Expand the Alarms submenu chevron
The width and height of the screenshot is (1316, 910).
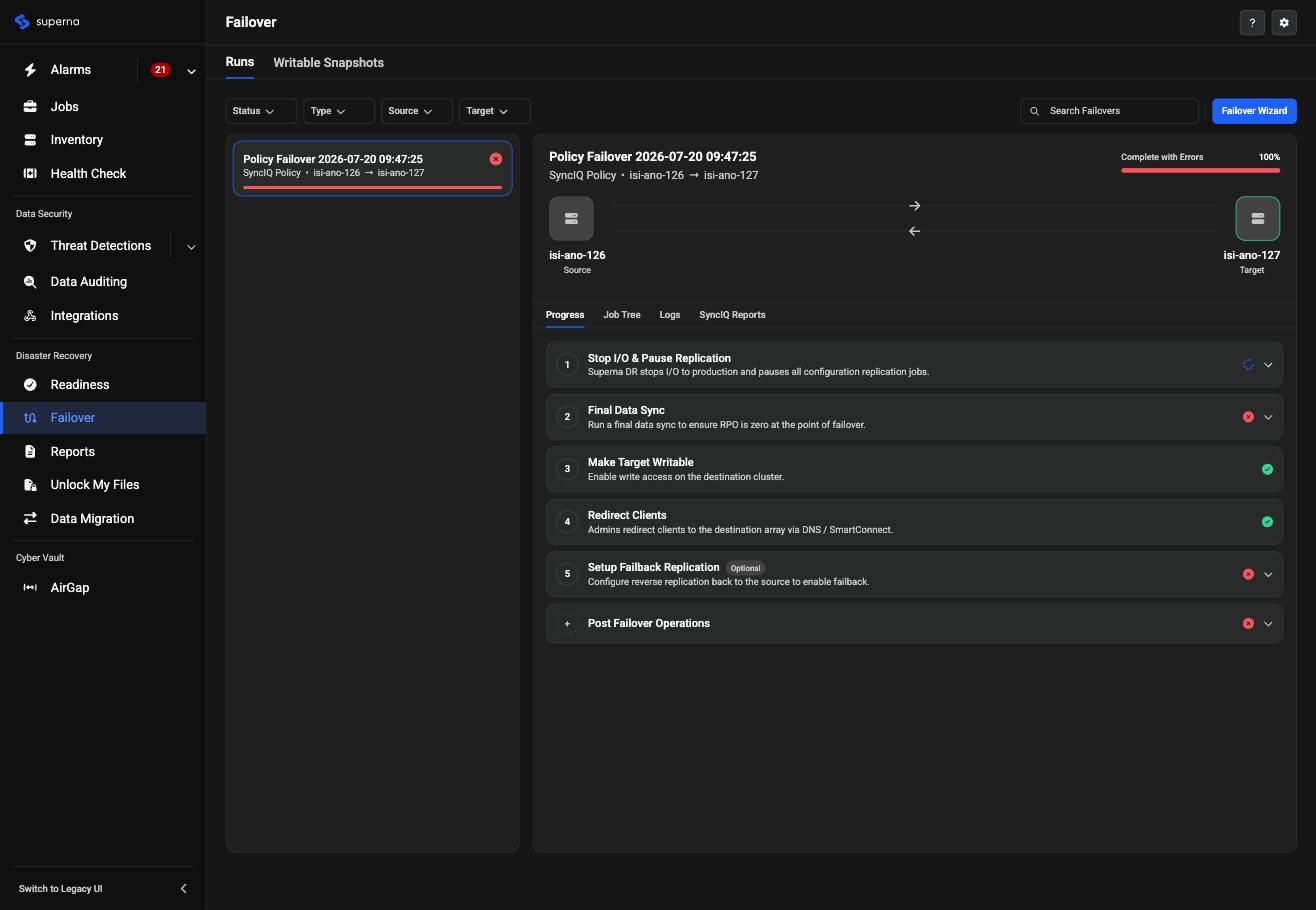(191, 71)
